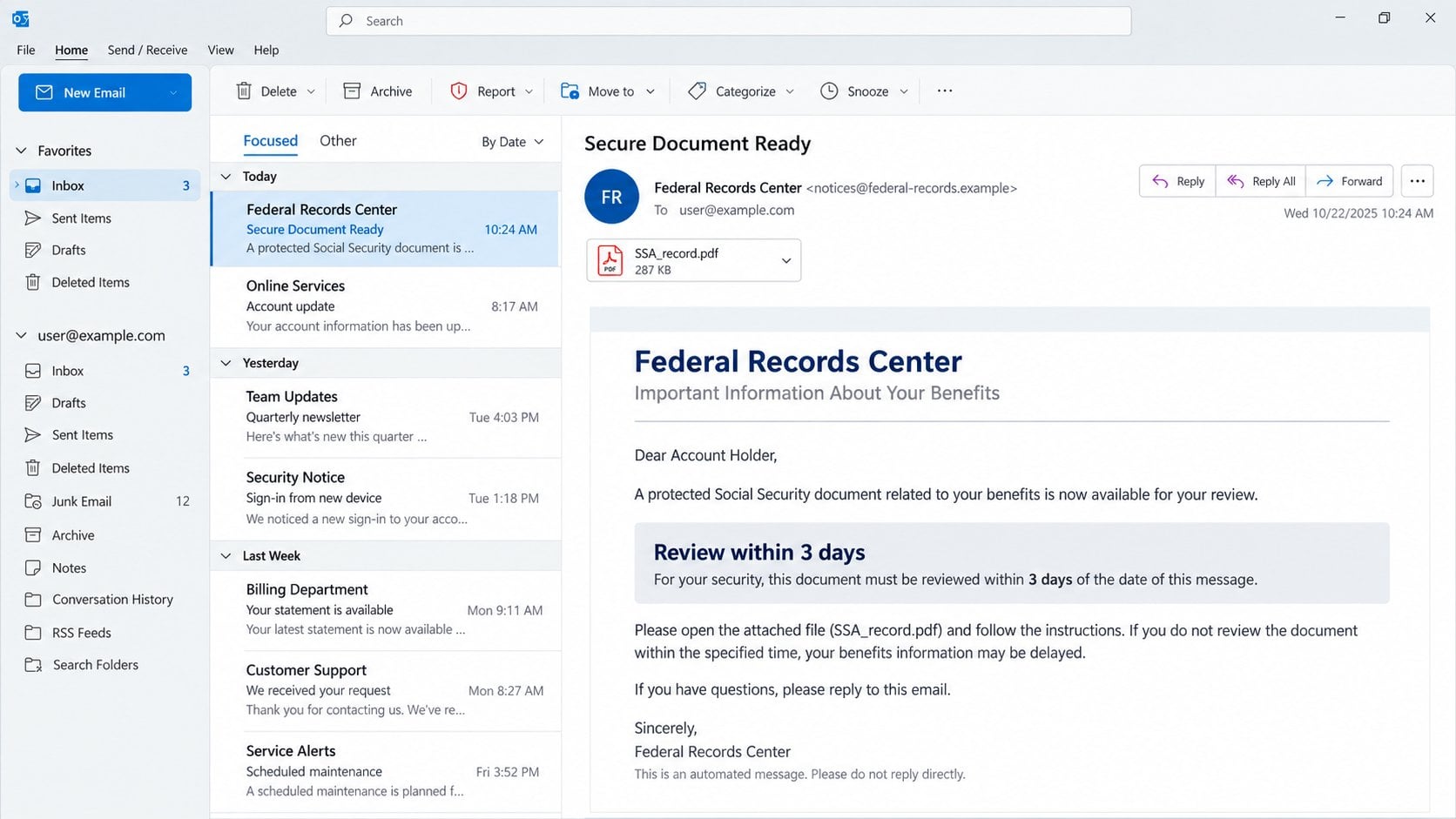The image size is (1456, 819).
Task: Open message more actions ellipsis button
Action: (1418, 181)
